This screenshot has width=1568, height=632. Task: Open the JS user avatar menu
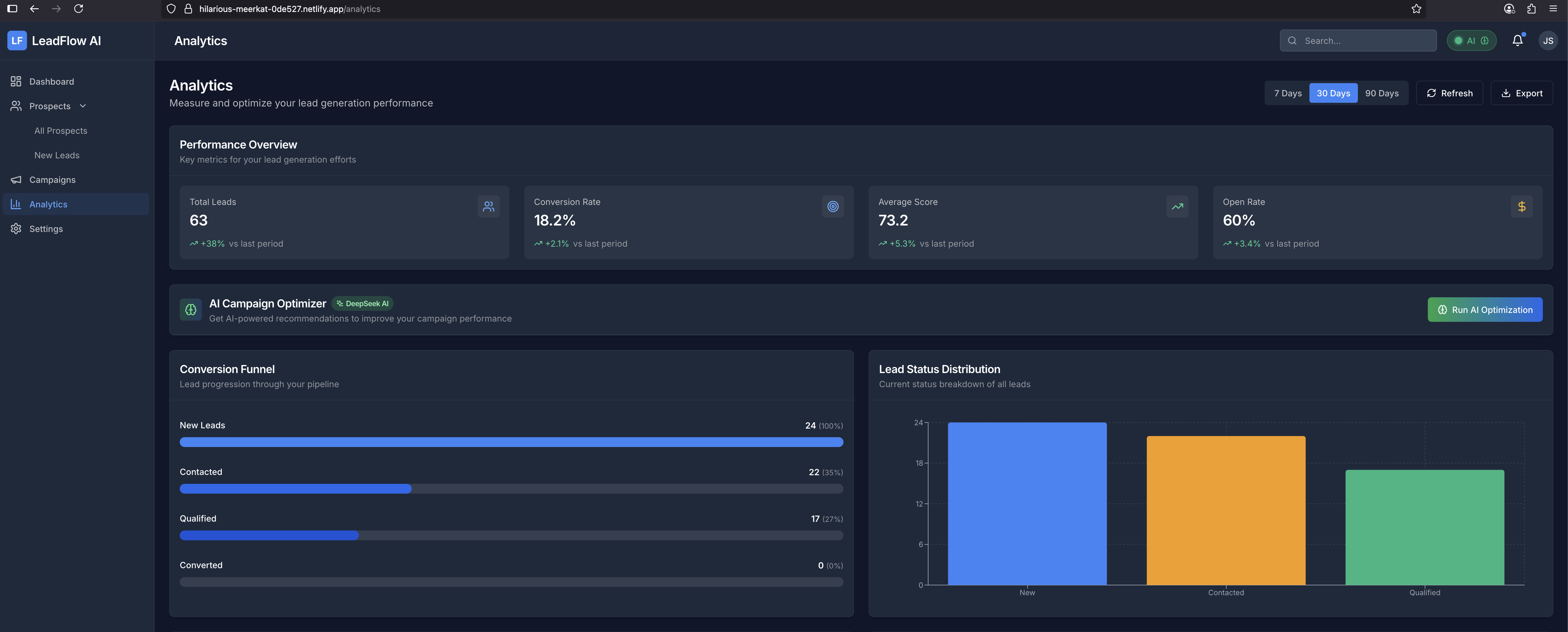(1548, 40)
